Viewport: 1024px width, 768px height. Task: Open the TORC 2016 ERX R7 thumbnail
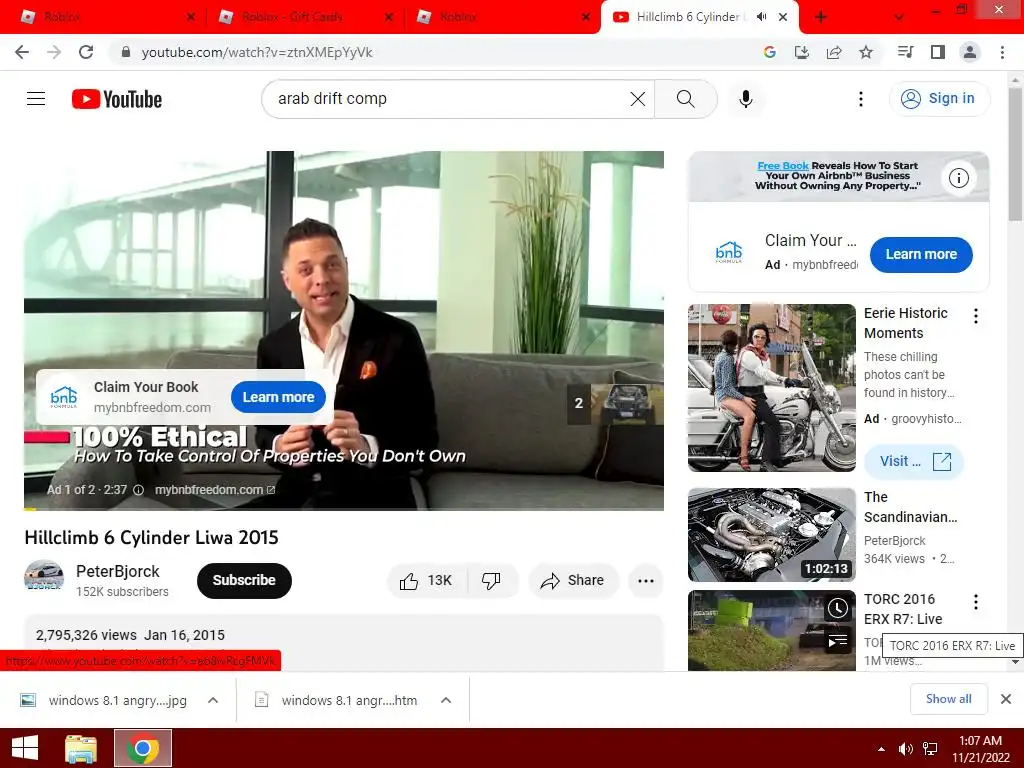click(771, 631)
